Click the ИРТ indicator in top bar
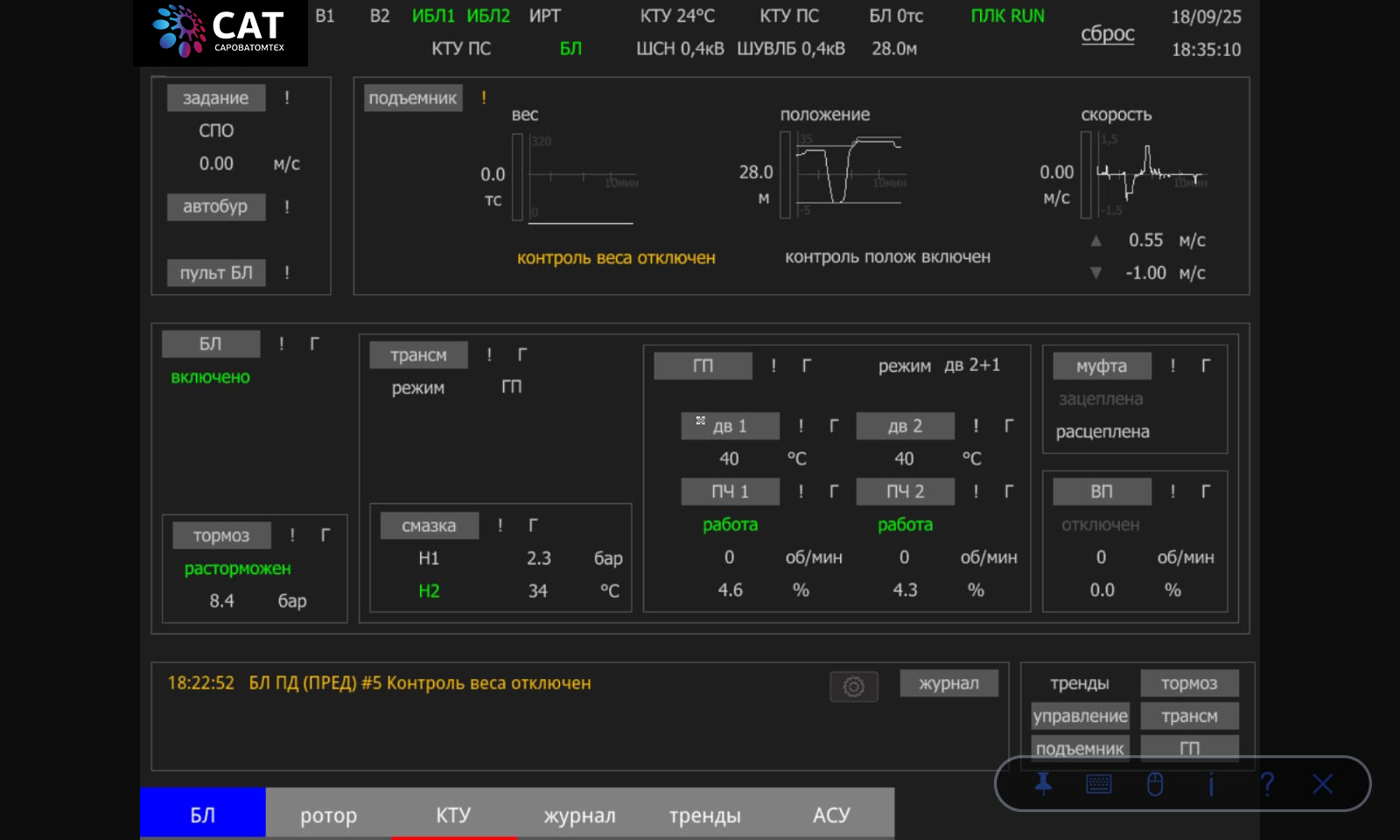The height and width of the screenshot is (840, 1400). (x=544, y=16)
